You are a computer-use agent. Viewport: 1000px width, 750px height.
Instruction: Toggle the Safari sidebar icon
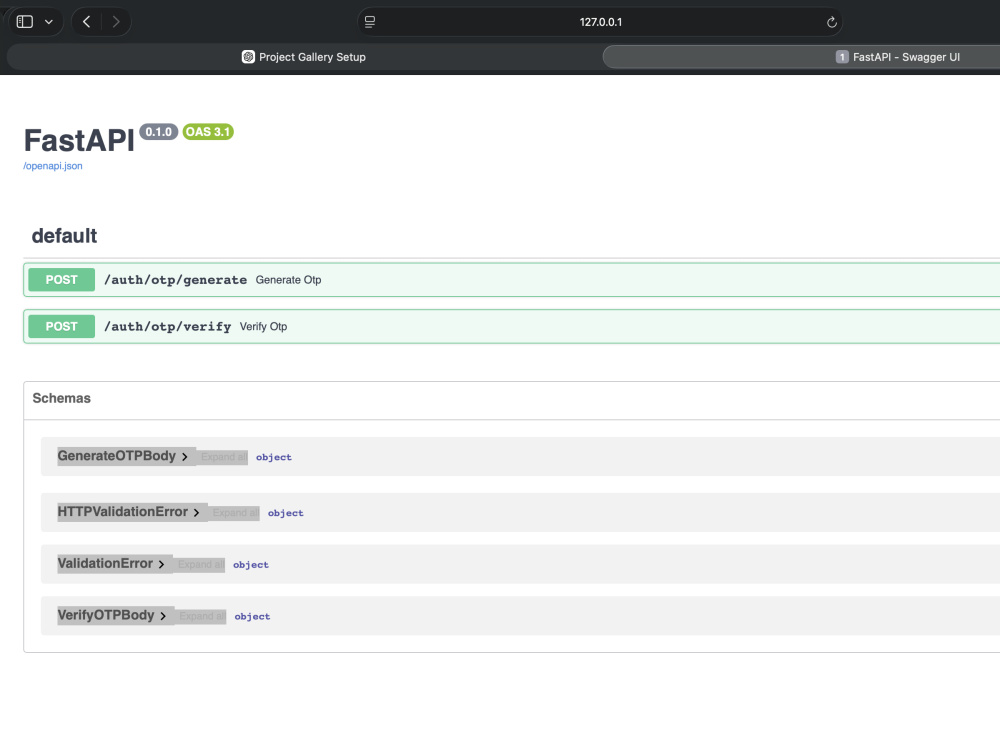25,22
